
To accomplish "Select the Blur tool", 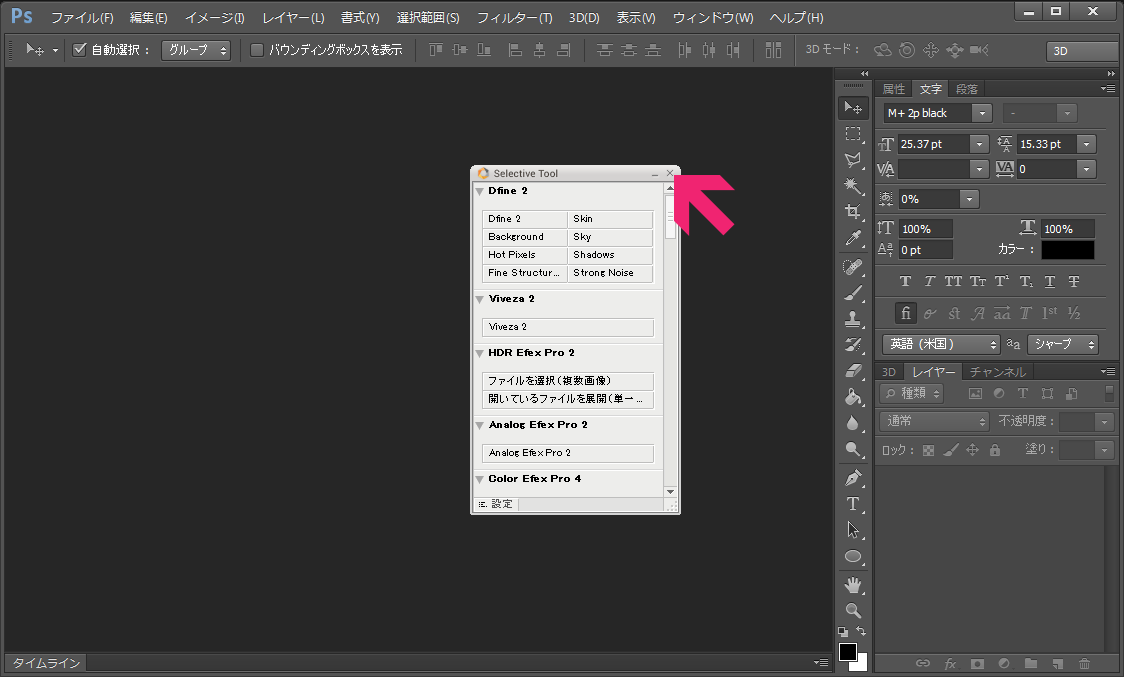I will (852, 423).
